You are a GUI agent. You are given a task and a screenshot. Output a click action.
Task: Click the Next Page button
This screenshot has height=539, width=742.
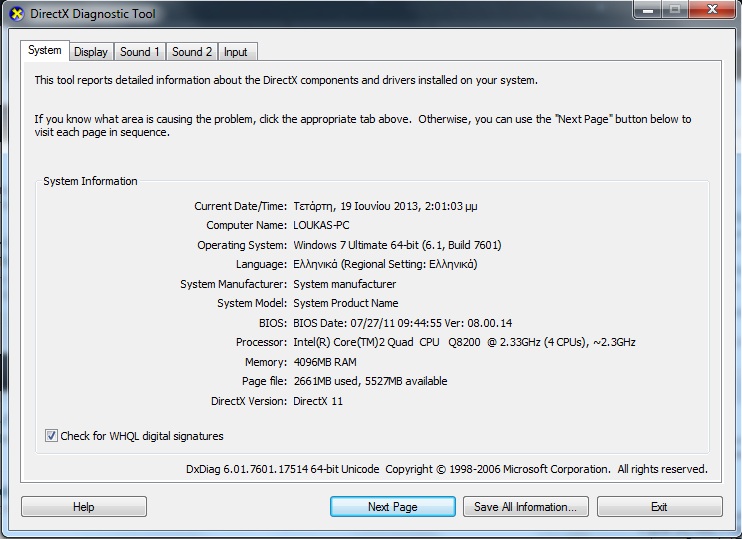coord(393,507)
